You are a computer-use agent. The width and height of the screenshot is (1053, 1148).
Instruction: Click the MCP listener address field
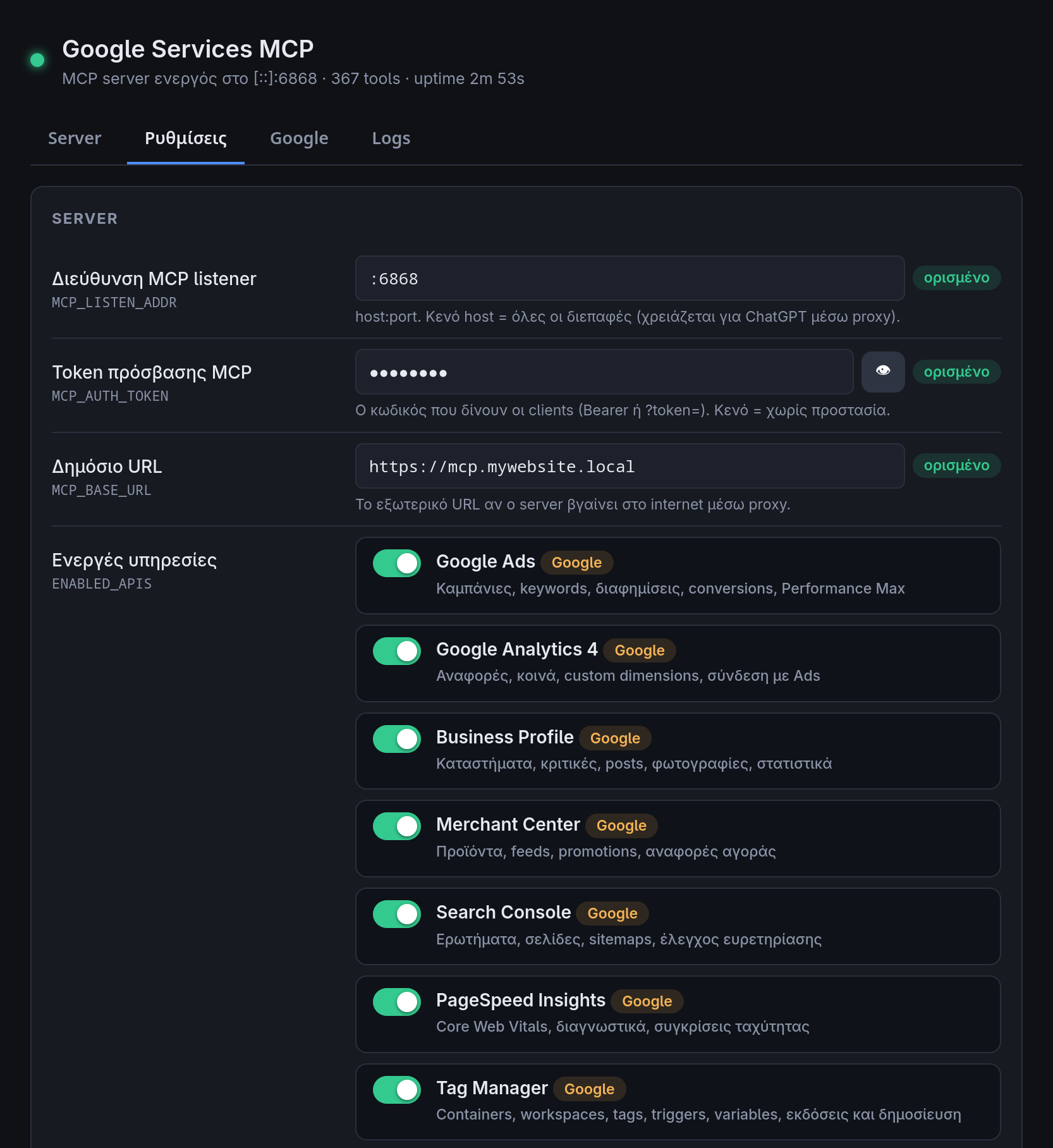click(630, 278)
